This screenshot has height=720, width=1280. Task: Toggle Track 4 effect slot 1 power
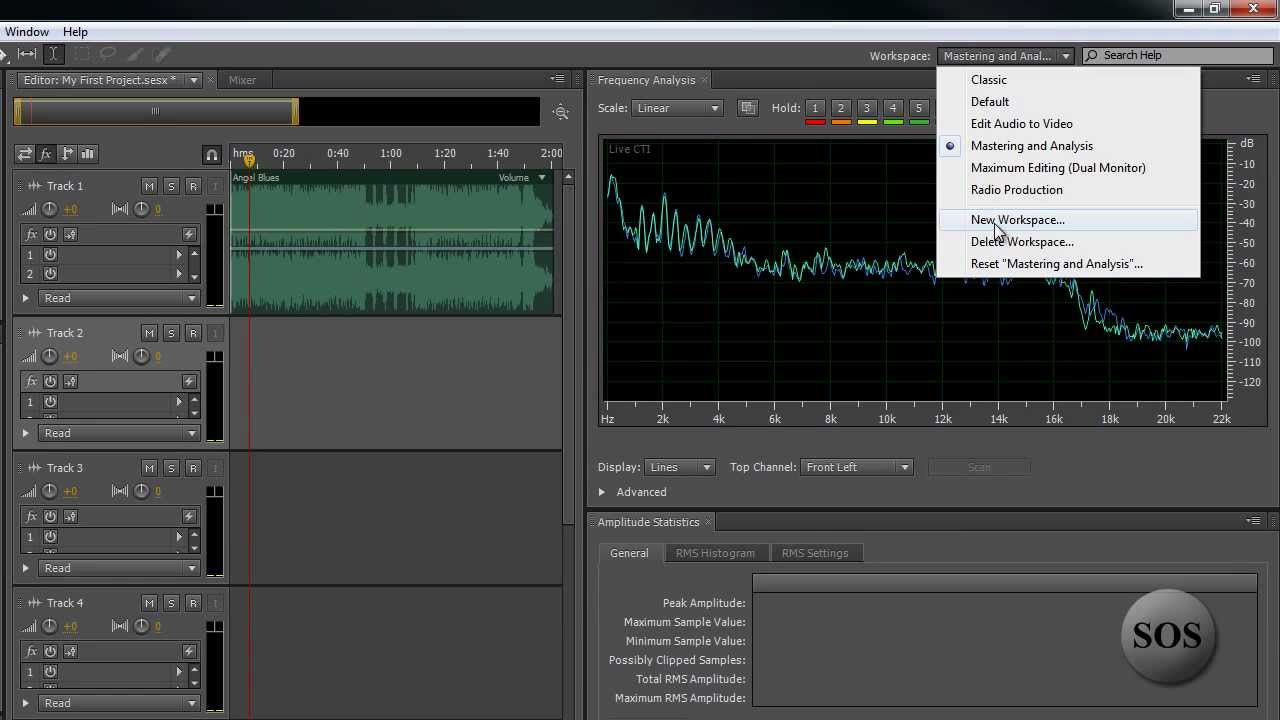point(50,672)
